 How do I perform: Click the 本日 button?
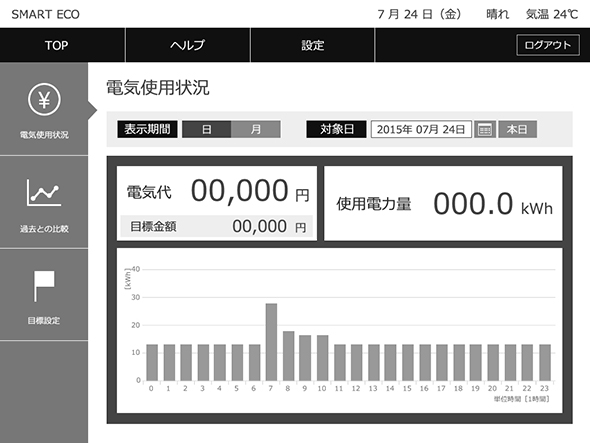pyautogui.click(x=517, y=129)
